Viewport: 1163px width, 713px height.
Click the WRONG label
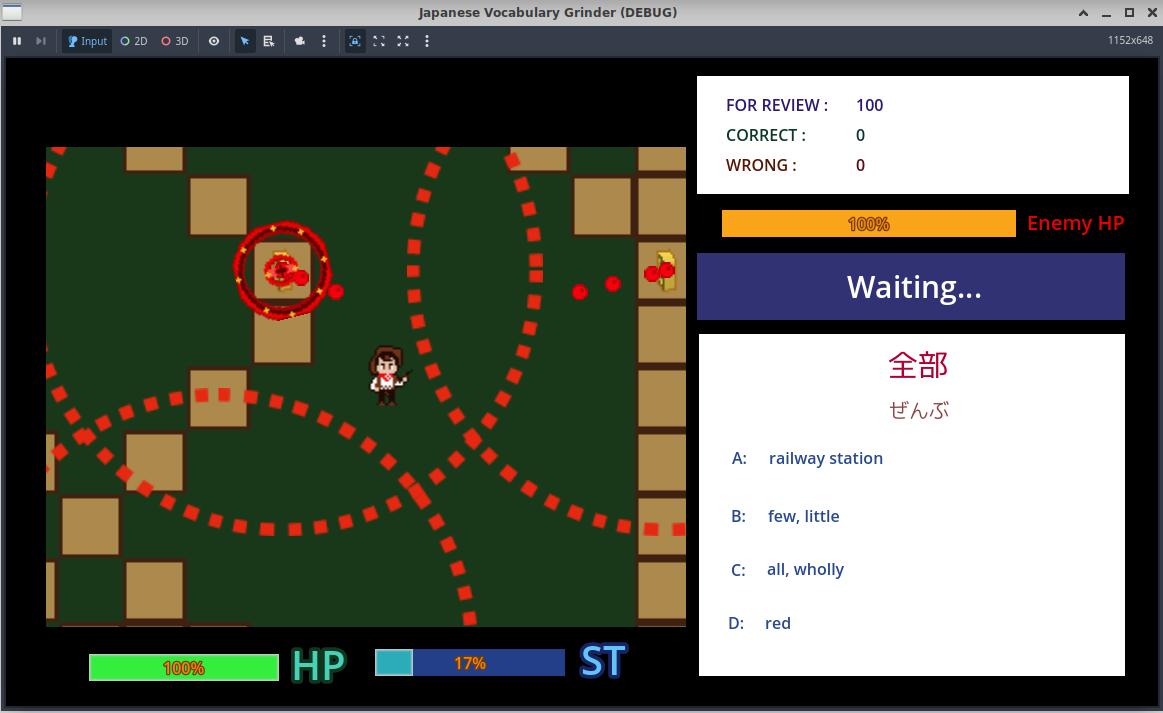pyautogui.click(x=761, y=165)
